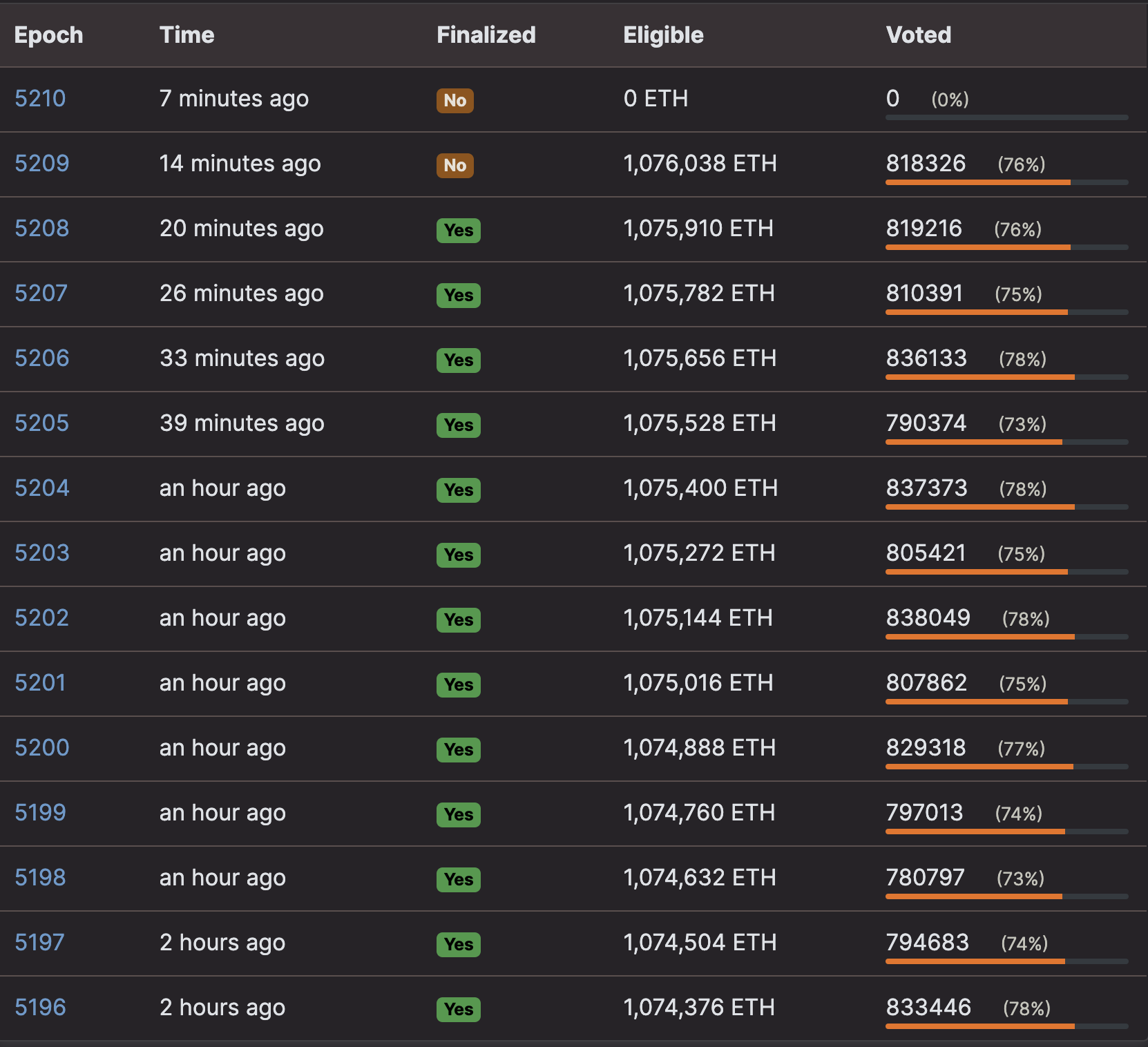This screenshot has height=1047, width=1148.
Task: Open epoch 5209 link
Action: point(42,164)
